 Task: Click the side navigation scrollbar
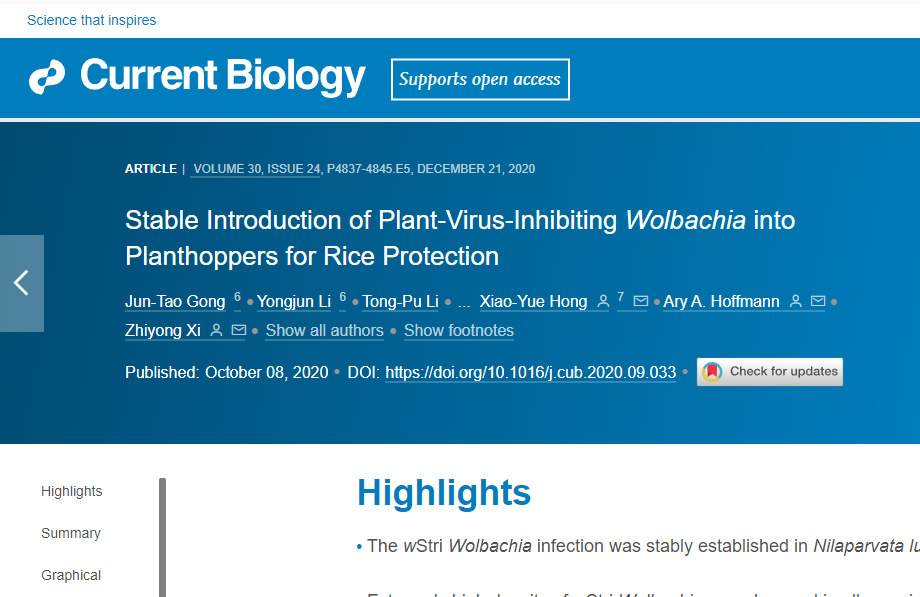pyautogui.click(x=163, y=537)
